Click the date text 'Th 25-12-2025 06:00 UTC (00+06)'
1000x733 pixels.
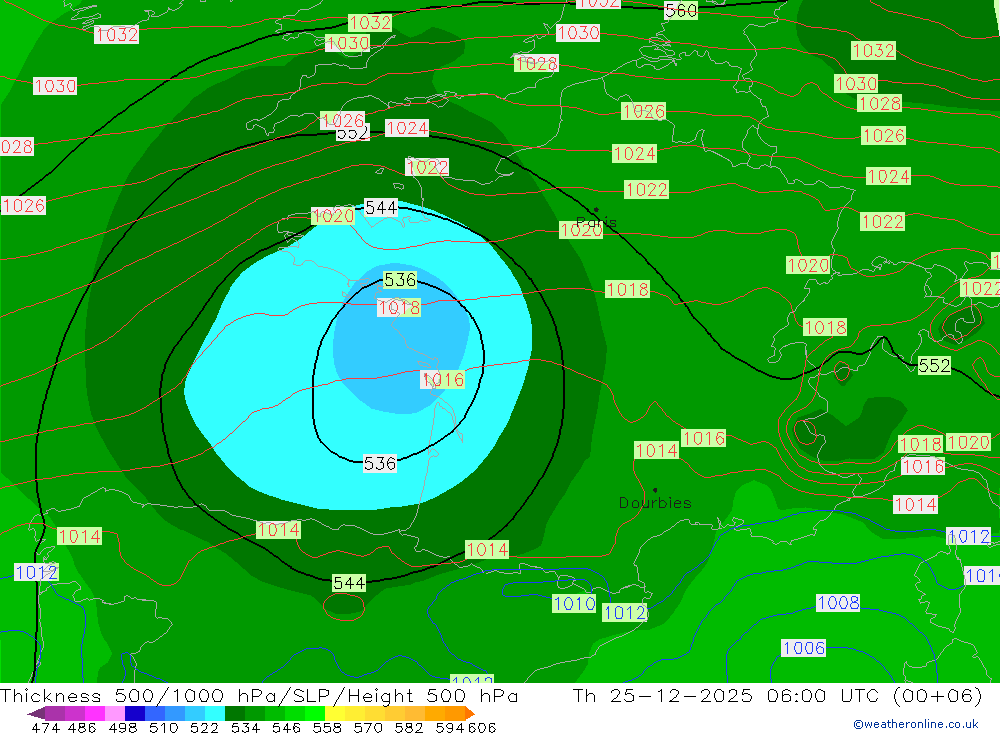(x=777, y=695)
